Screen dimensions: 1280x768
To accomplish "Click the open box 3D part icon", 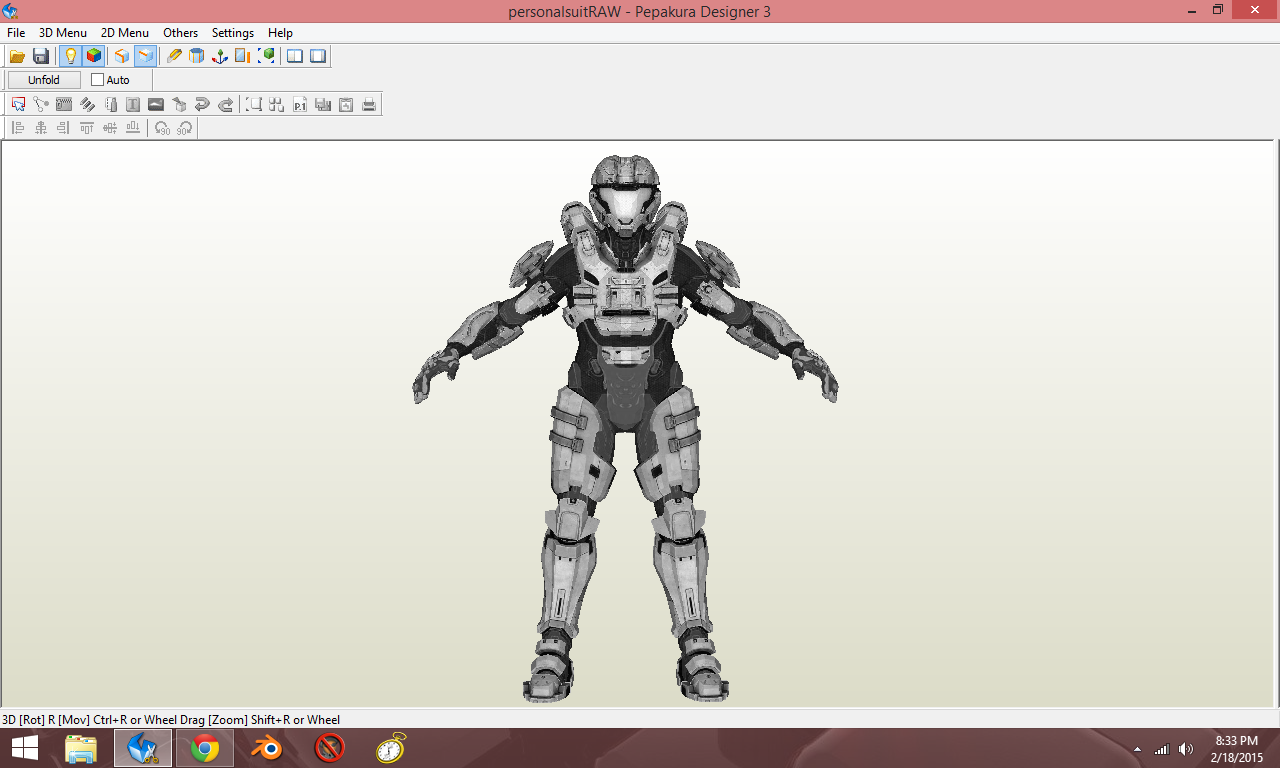I will click(x=179, y=104).
